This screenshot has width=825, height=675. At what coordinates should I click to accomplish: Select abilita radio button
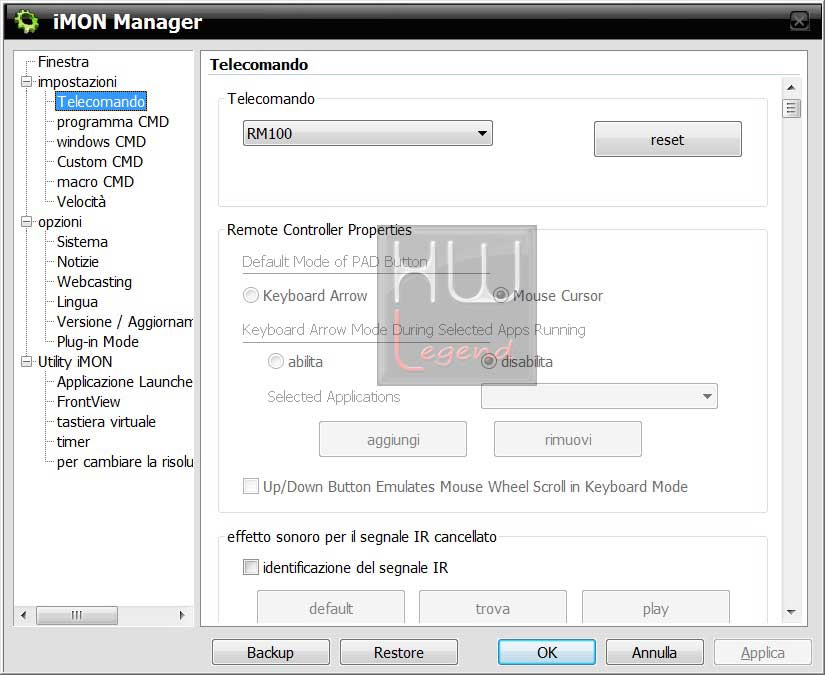(276, 361)
